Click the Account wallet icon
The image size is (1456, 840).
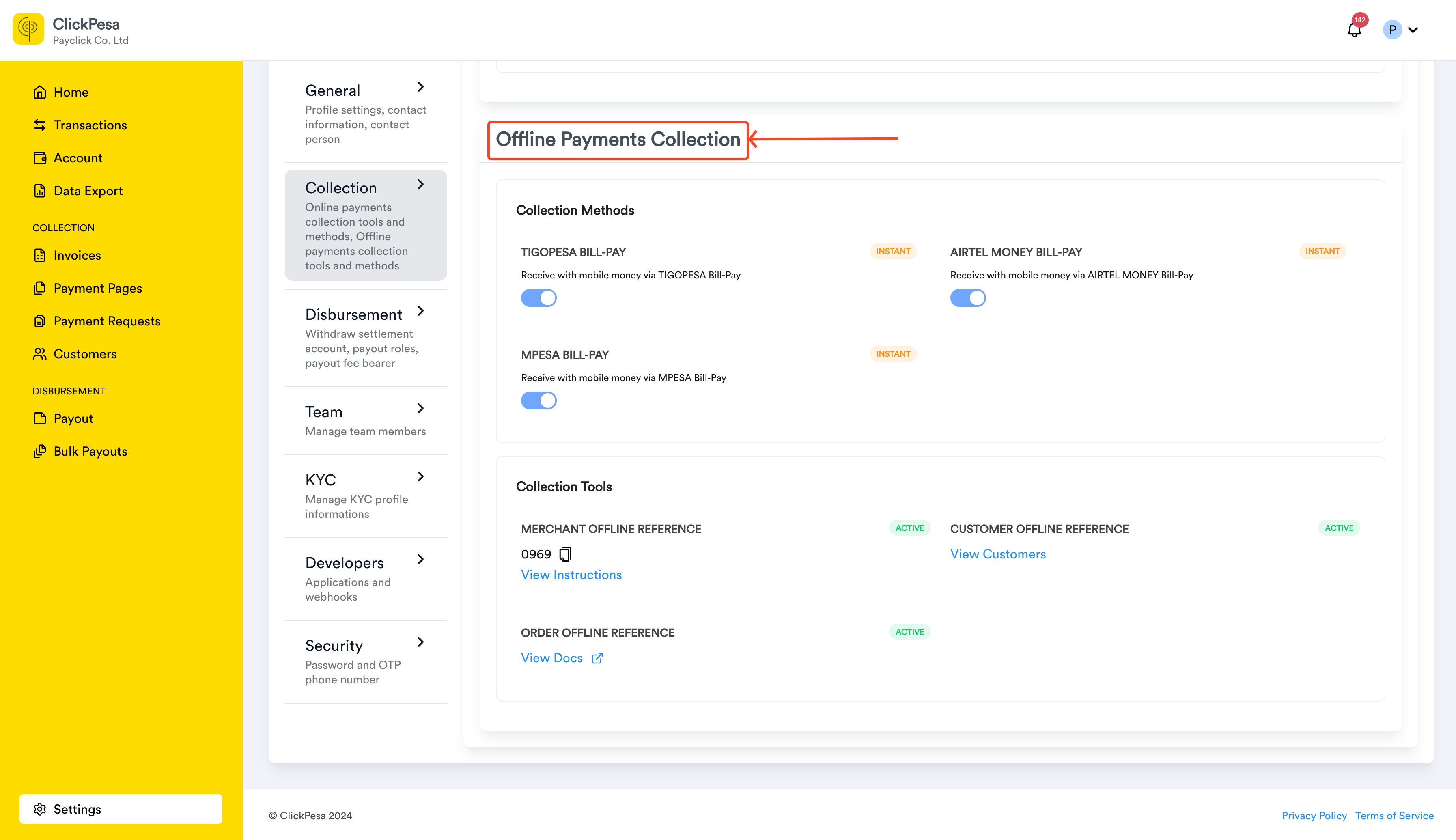point(40,158)
